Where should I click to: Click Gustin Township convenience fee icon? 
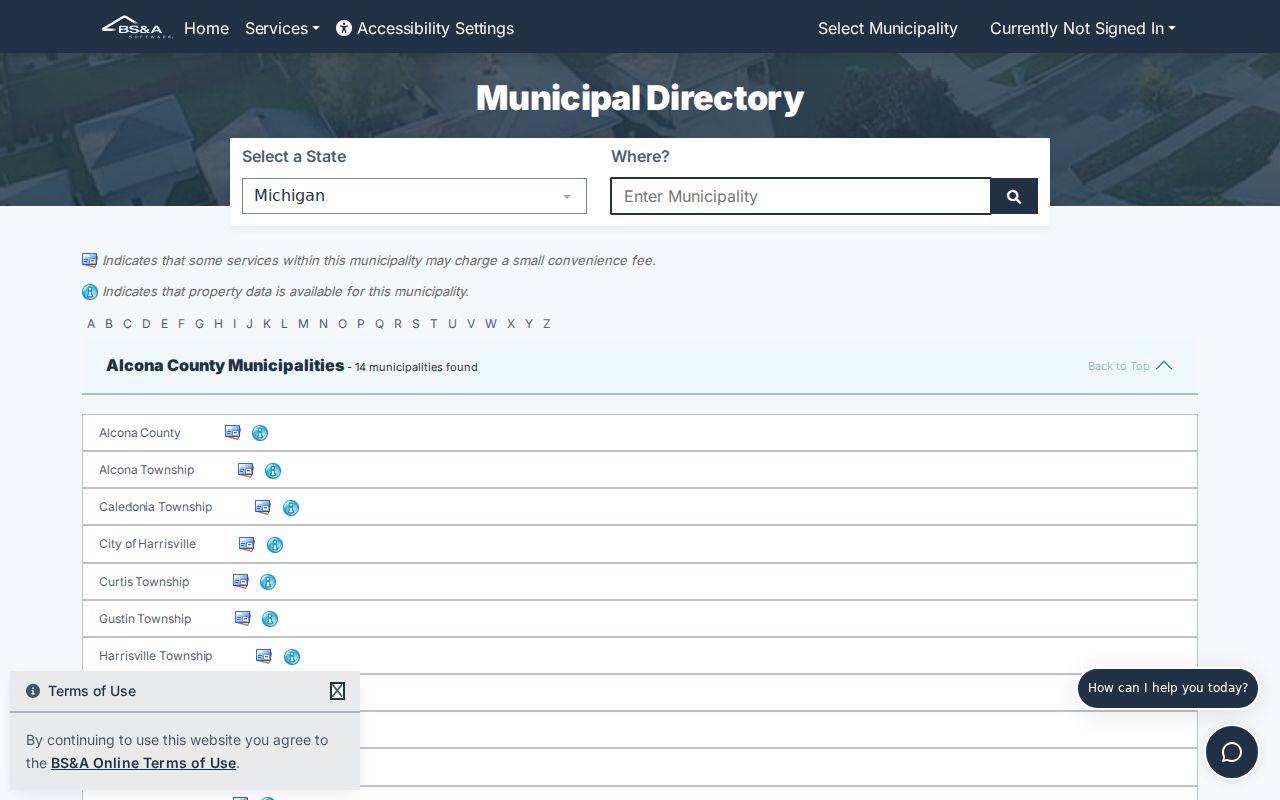click(243, 618)
